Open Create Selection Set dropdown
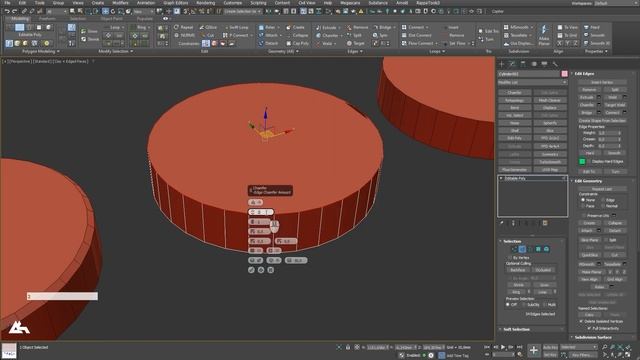This screenshot has height=360, width=640. 242,11
